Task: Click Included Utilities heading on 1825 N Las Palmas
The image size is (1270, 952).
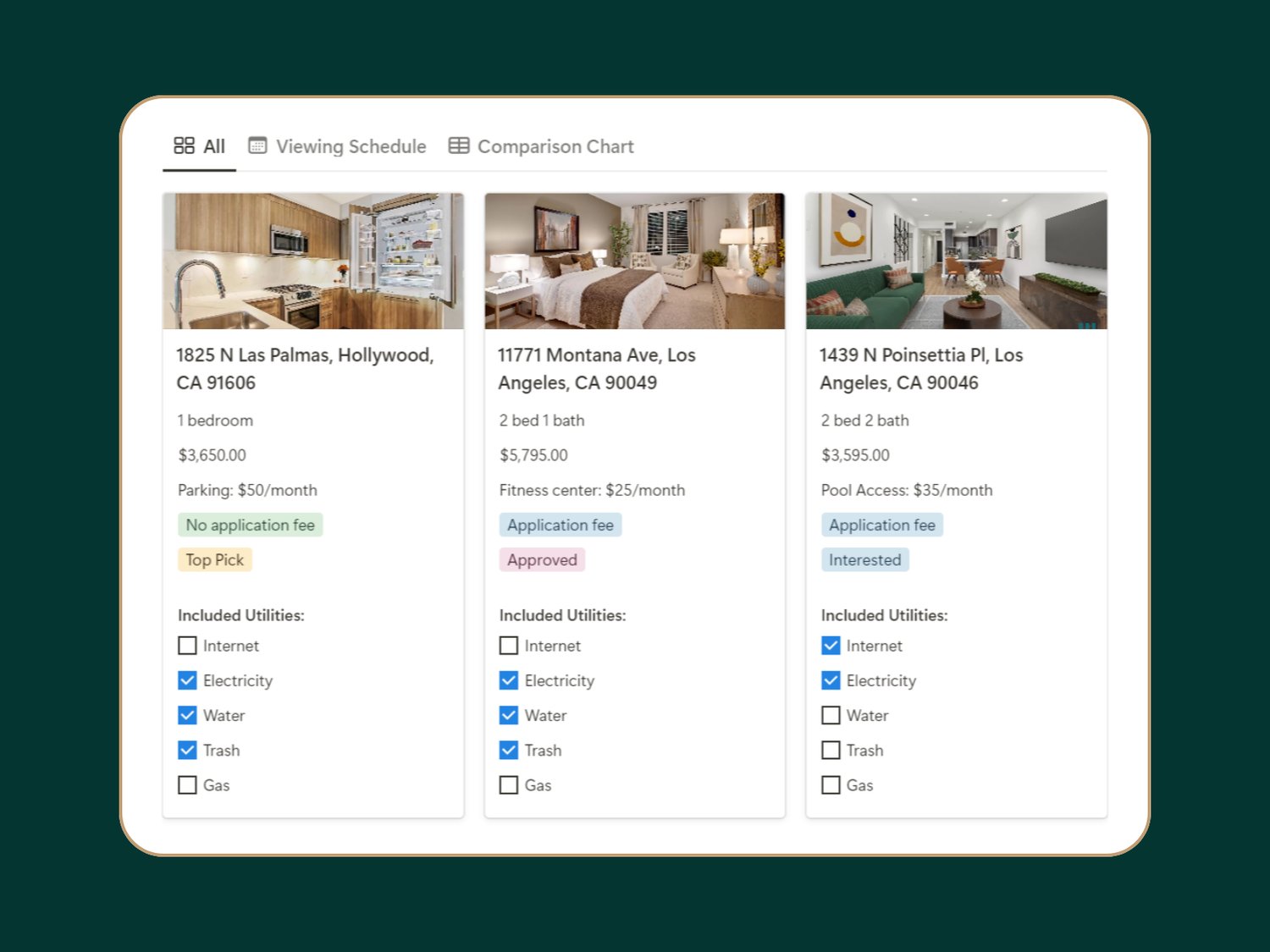Action: [241, 615]
